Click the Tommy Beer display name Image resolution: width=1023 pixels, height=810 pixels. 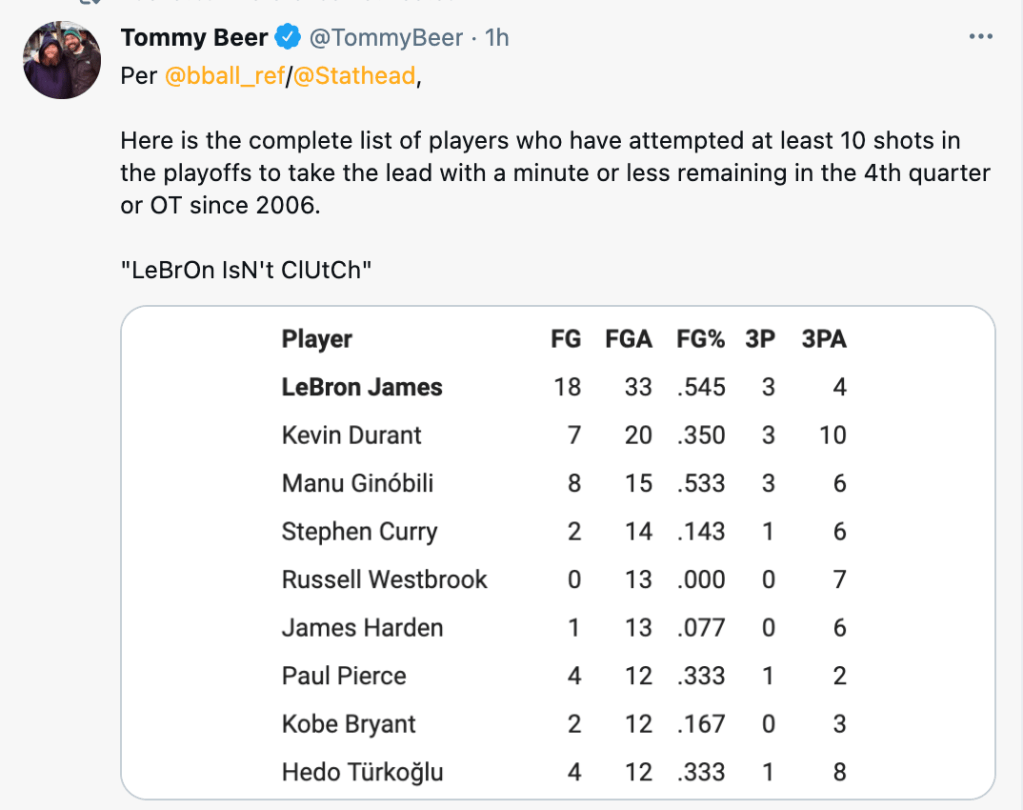(x=194, y=38)
